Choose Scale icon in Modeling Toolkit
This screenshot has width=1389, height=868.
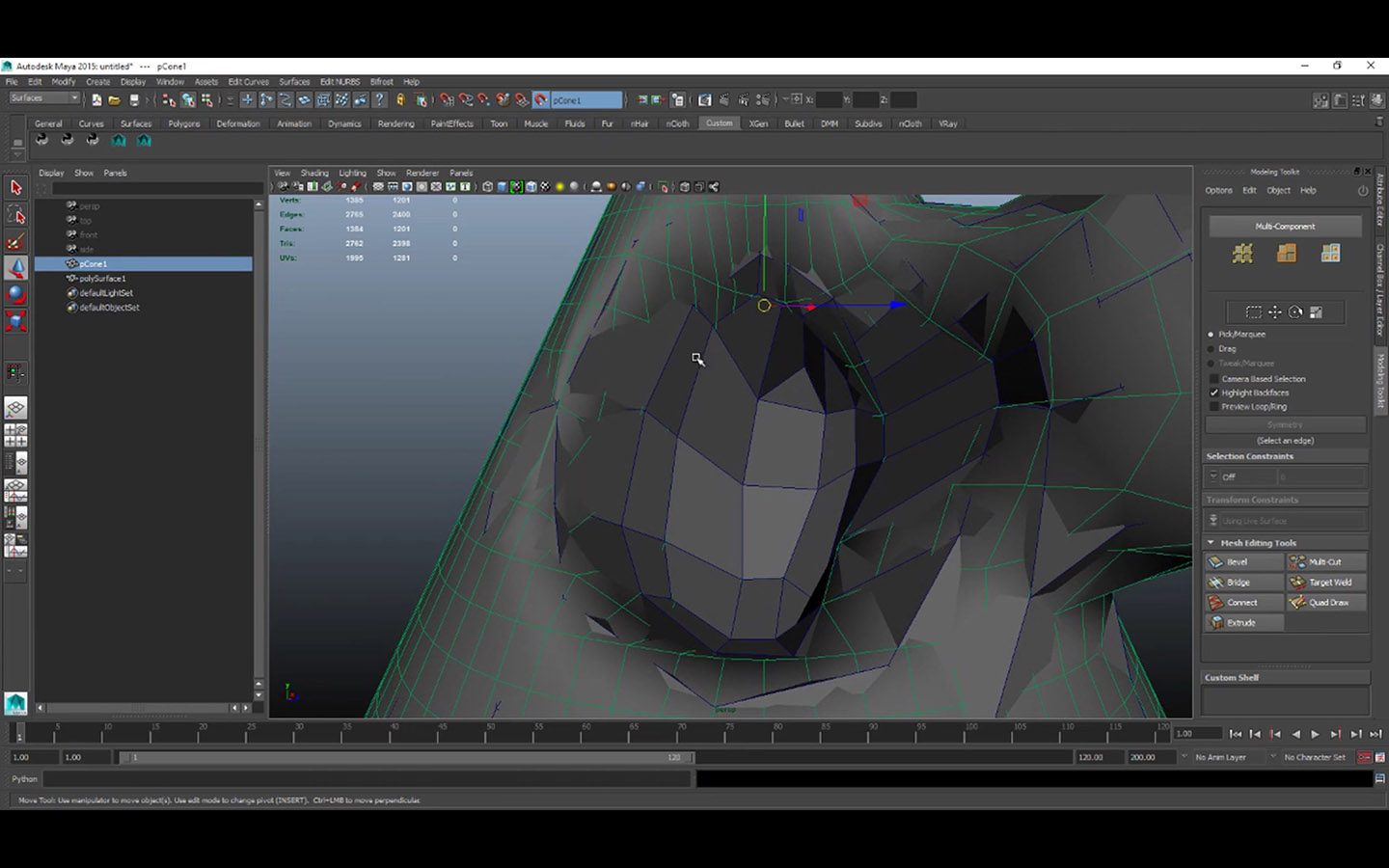pos(1316,312)
